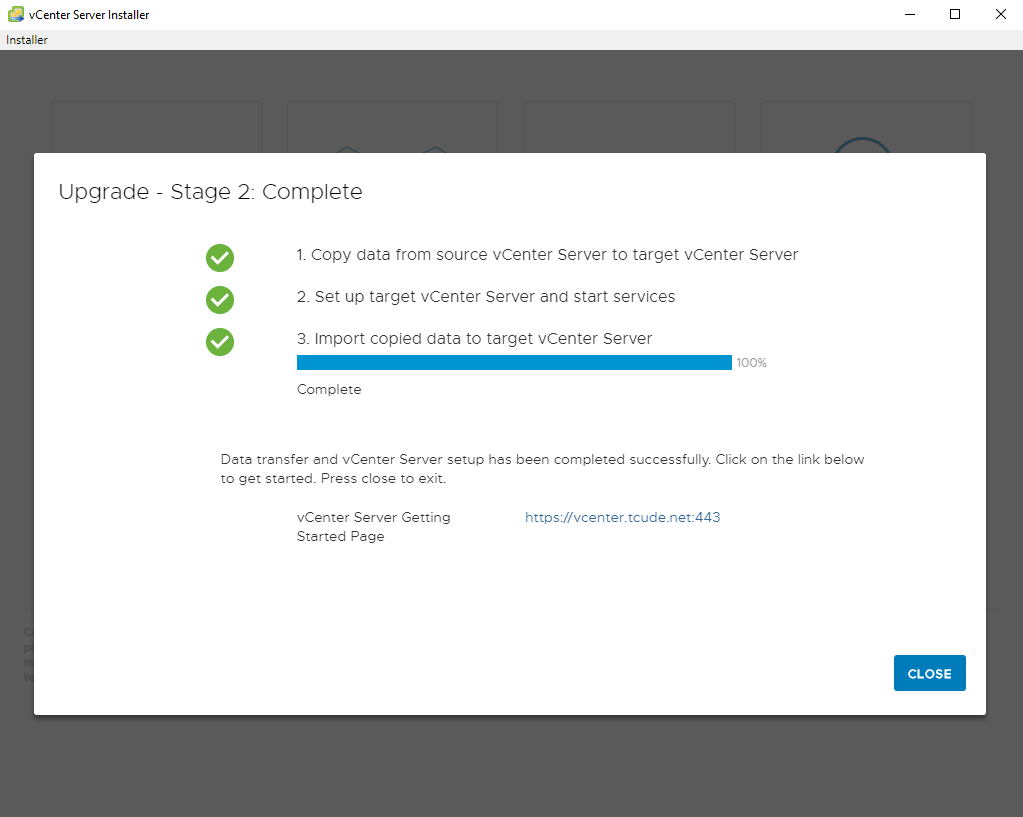This screenshot has width=1023, height=817.
Task: Click the CLOSE button in the dialog
Action: [929, 673]
